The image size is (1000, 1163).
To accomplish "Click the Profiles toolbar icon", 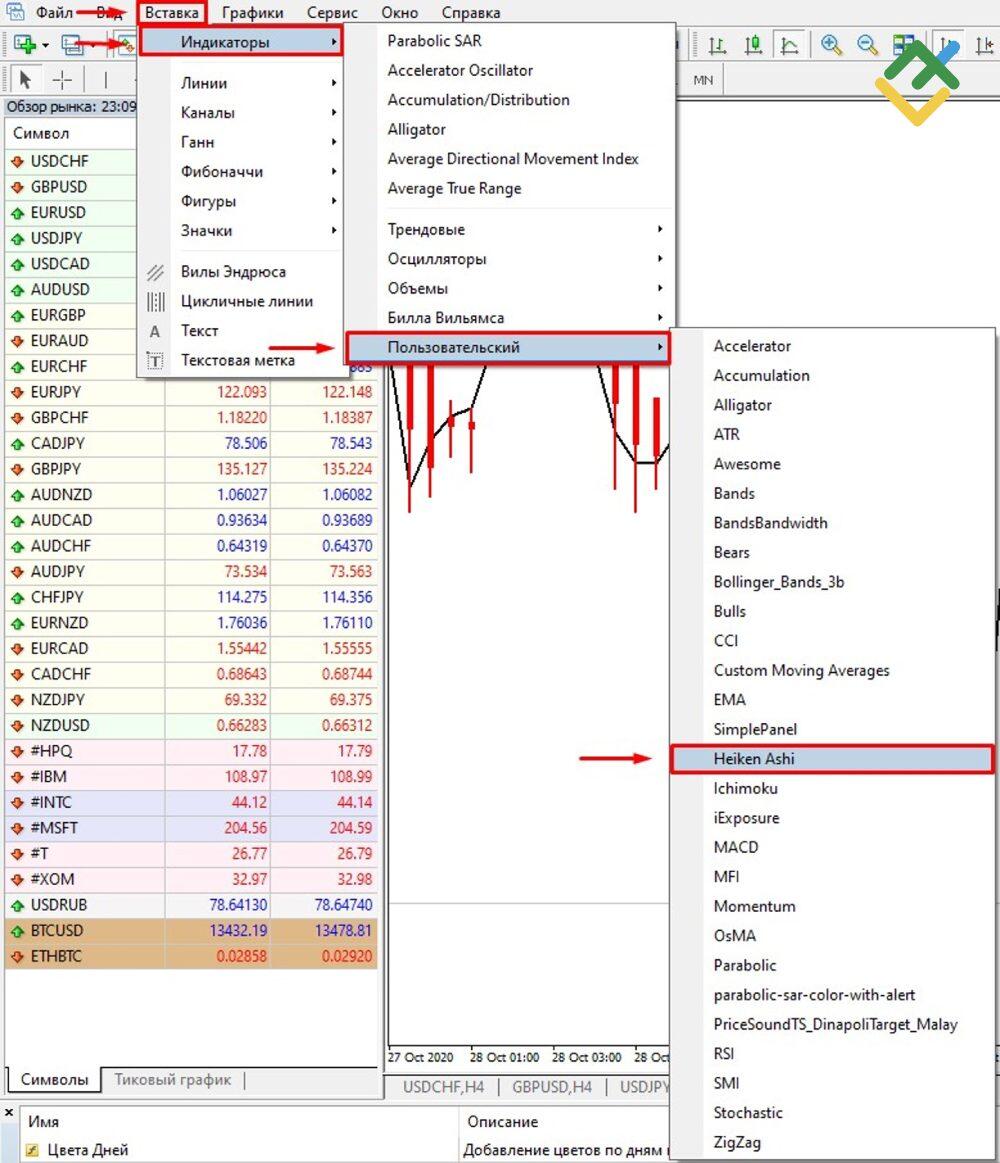I will click(73, 45).
